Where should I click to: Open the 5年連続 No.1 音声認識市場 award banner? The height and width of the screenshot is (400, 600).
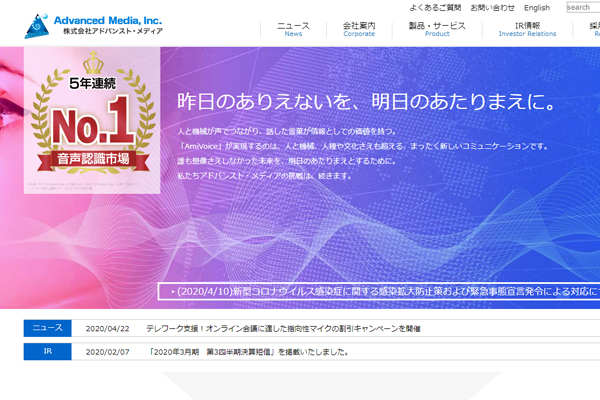pos(92,120)
